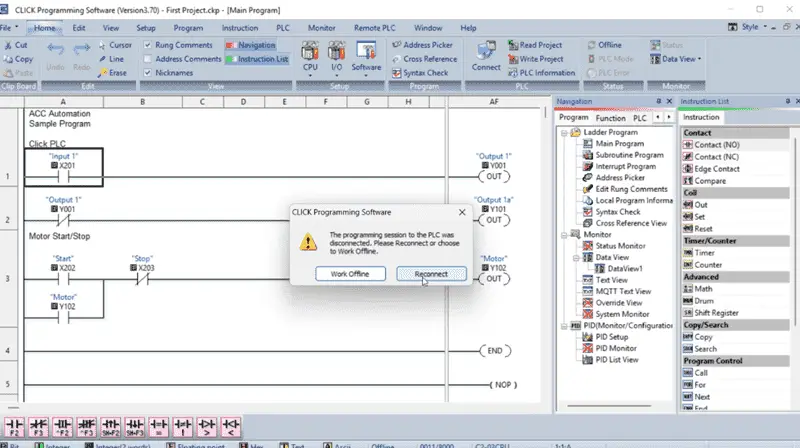Collapse the Monitor tree node

[564, 235]
